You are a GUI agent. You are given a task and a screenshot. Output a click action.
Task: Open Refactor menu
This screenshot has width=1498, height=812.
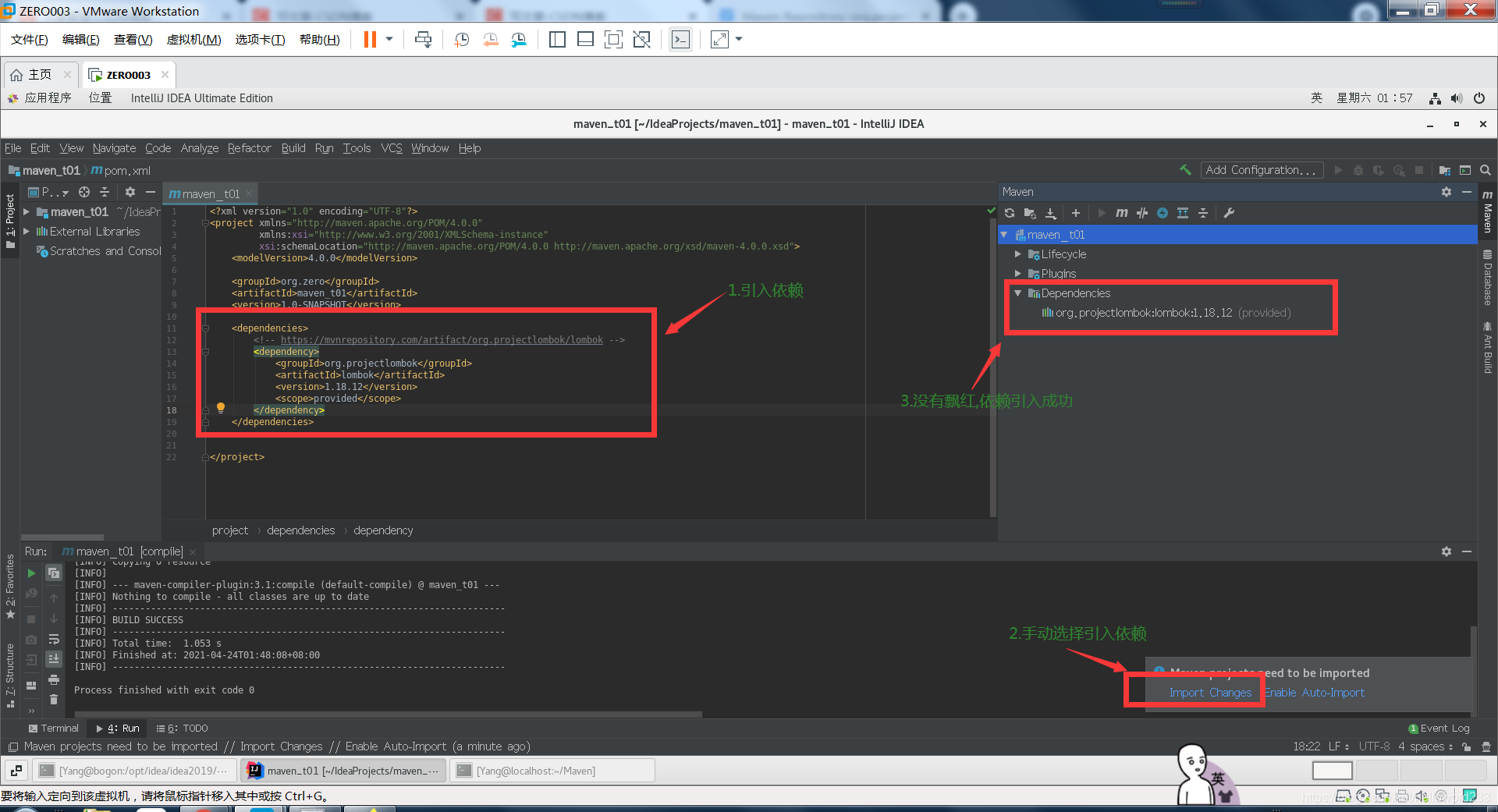[x=249, y=148]
